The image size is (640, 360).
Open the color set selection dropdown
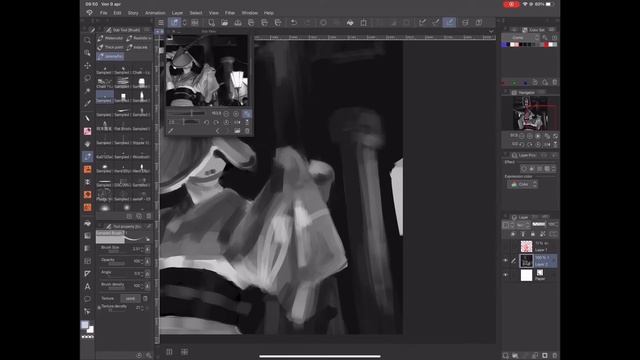520,37
